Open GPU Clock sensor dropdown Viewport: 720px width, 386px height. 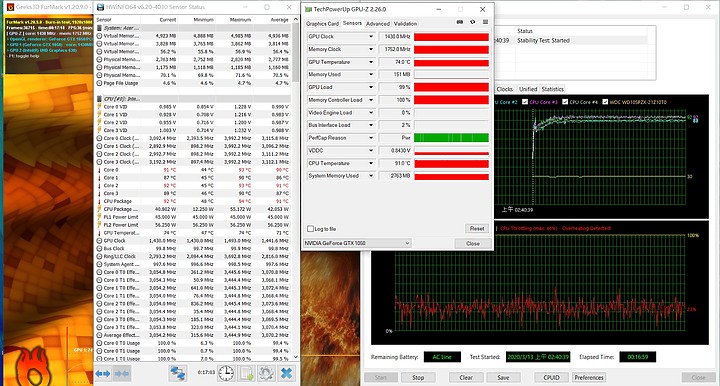[371, 37]
